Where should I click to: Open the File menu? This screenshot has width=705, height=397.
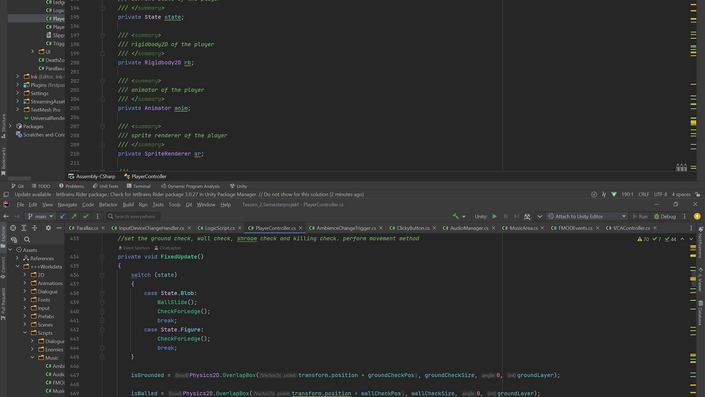point(20,205)
